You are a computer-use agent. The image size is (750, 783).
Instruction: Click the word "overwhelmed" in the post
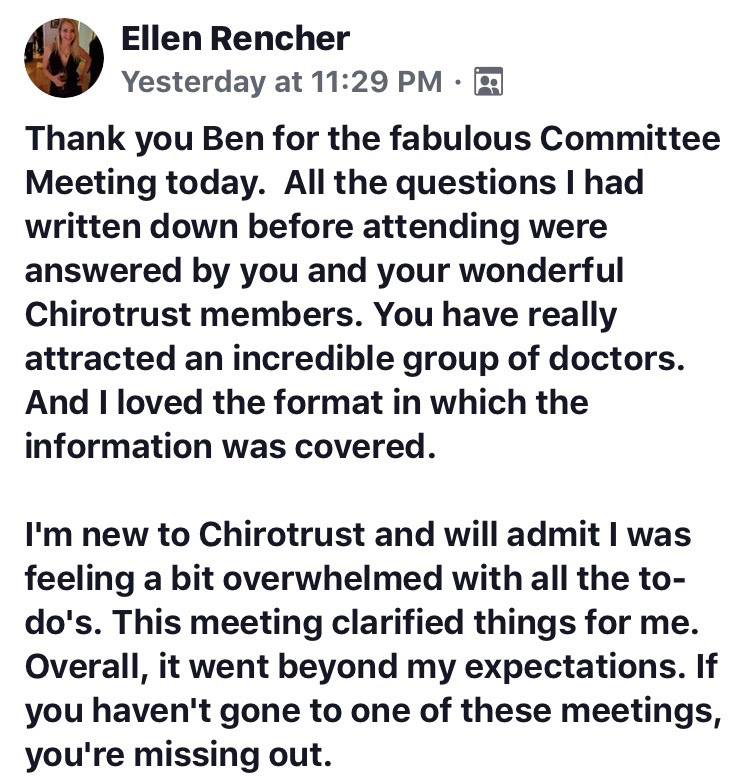pos(333,579)
